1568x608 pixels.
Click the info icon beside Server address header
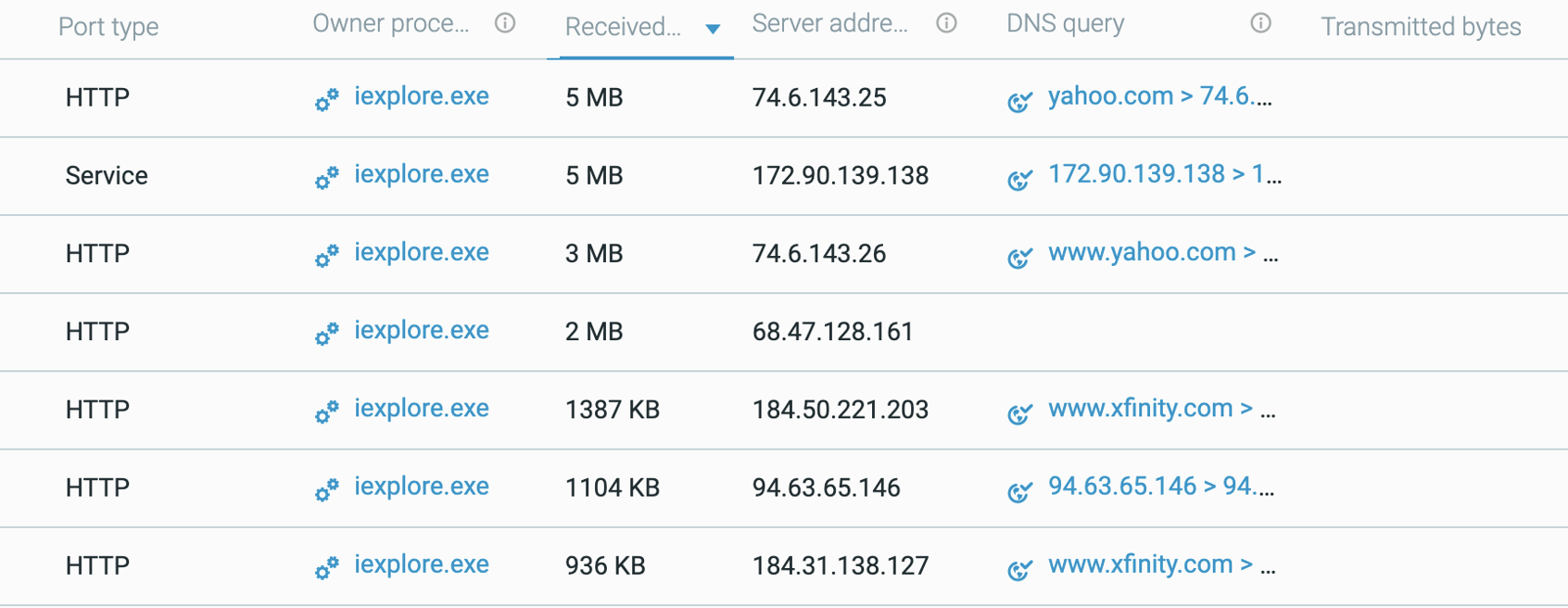coord(946,23)
